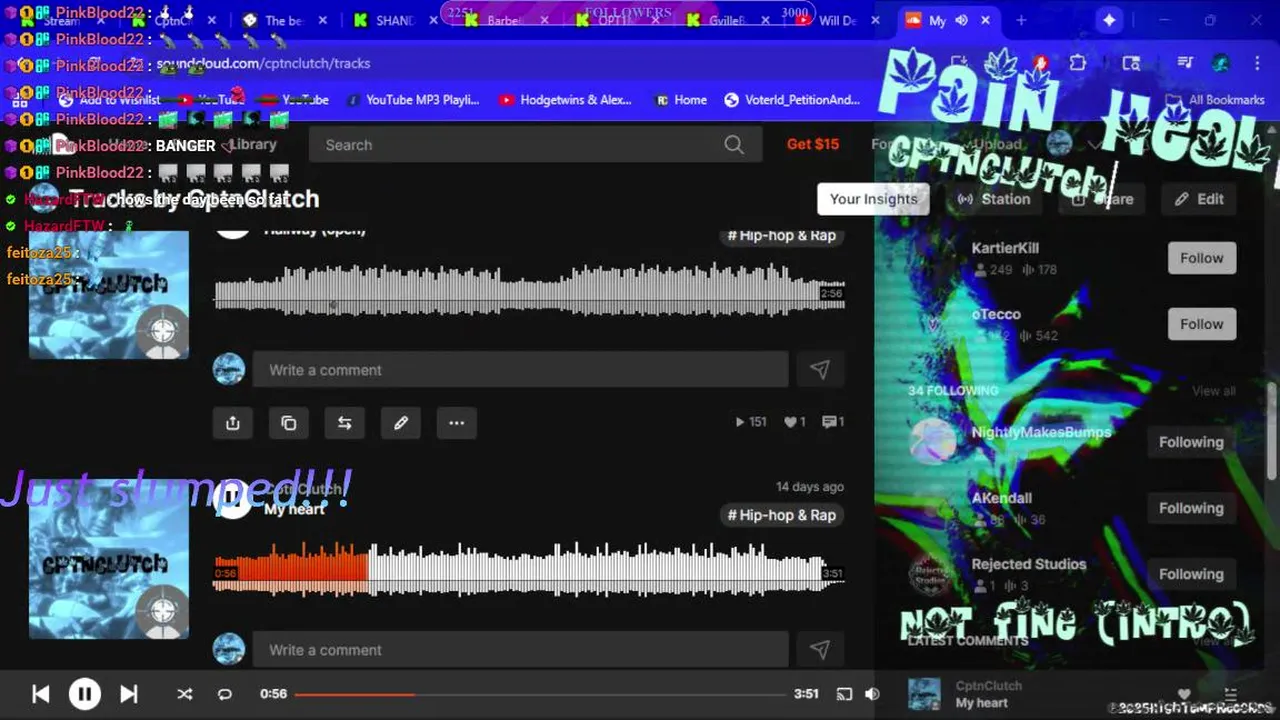Focus comment field under My heart track

click(x=520, y=650)
